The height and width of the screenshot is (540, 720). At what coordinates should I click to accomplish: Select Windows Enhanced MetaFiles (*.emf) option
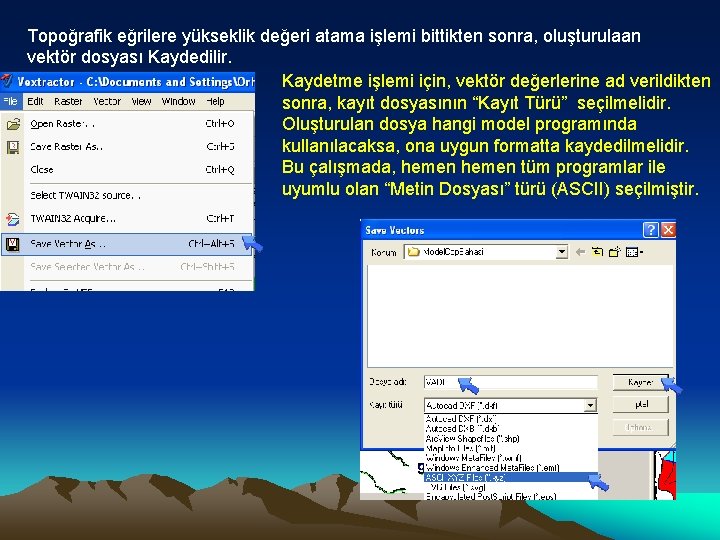[511, 468]
